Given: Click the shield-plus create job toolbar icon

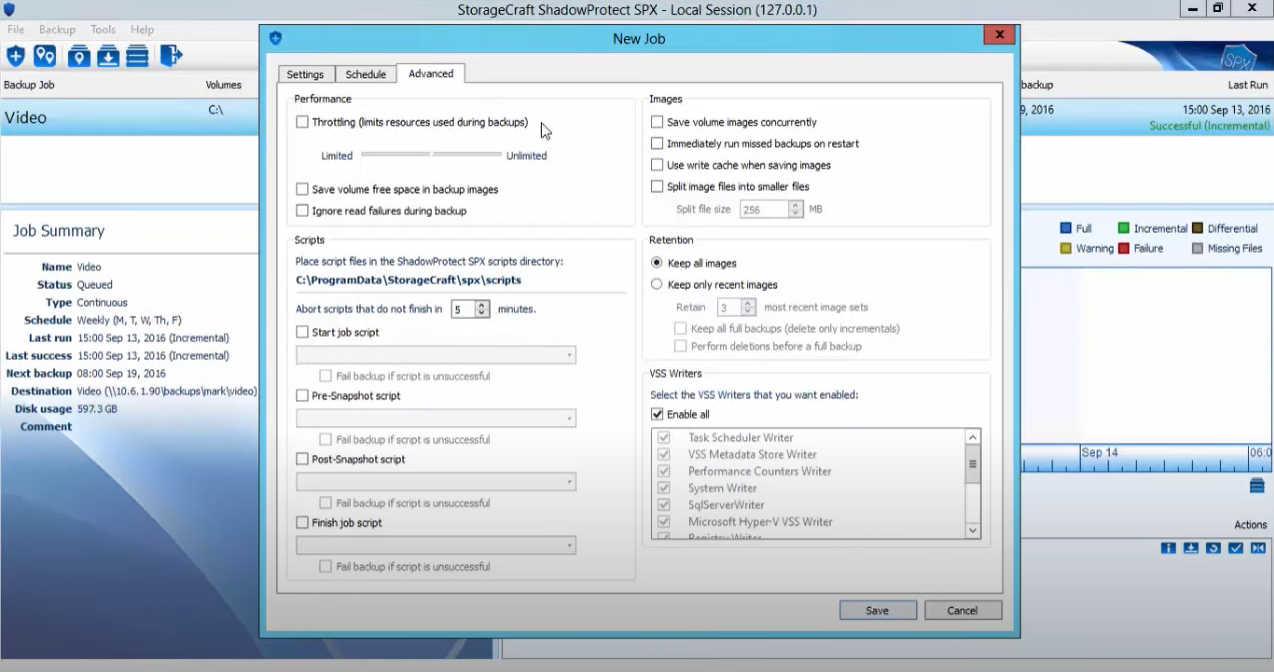Looking at the screenshot, I should pos(14,56).
